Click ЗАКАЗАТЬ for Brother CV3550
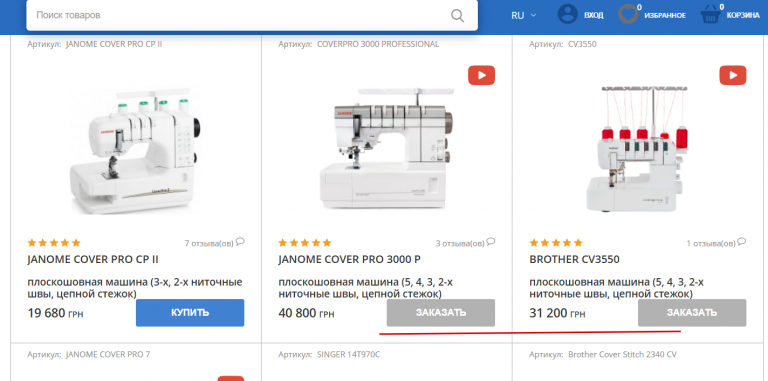768x381 pixels. (692, 312)
